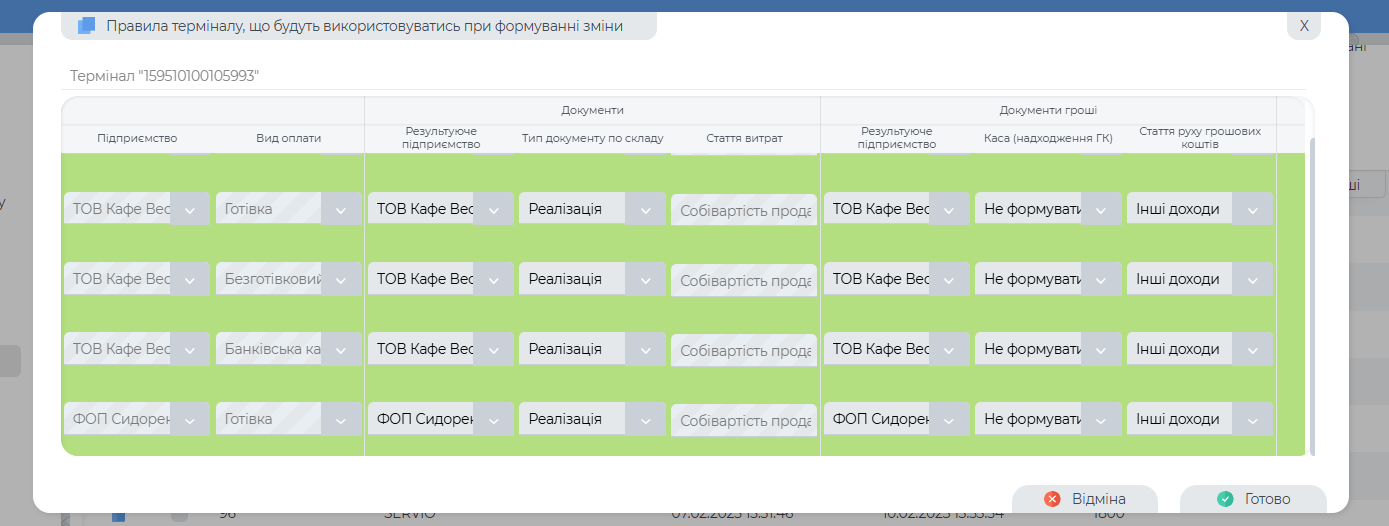
Task: Expand first row Каса Не формувати dropdown
Action: tap(1101, 210)
